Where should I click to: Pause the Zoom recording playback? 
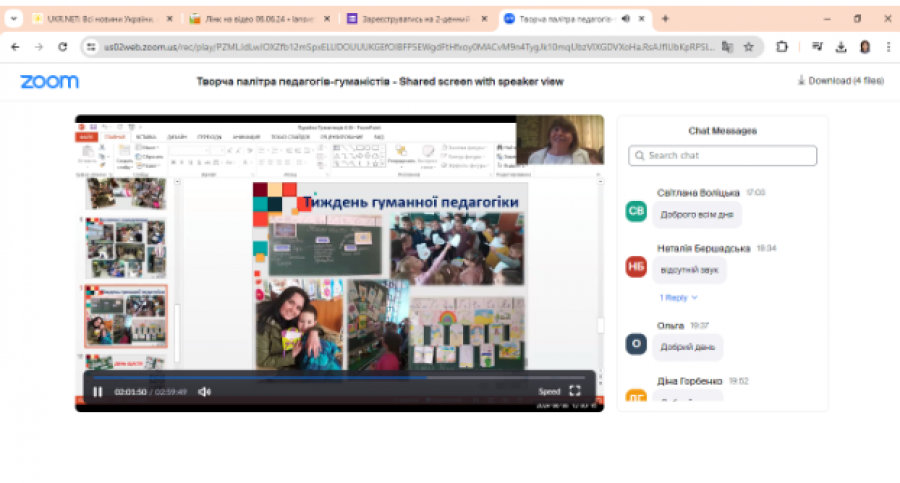(x=98, y=392)
